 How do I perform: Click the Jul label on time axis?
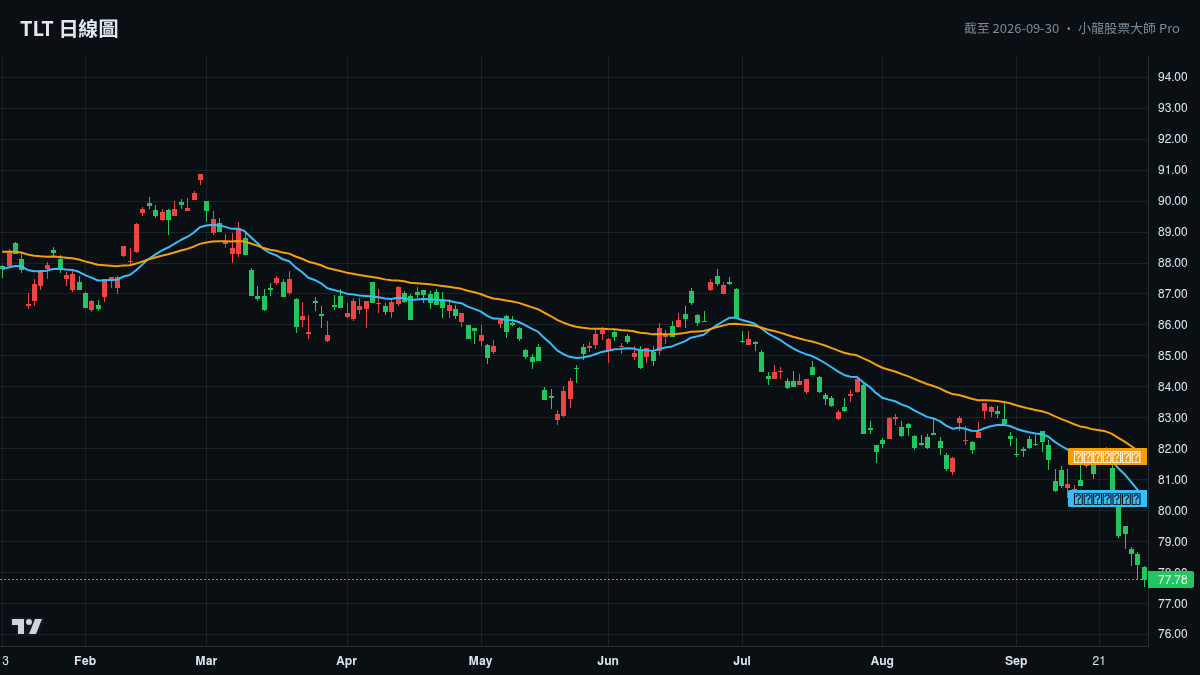tap(742, 661)
